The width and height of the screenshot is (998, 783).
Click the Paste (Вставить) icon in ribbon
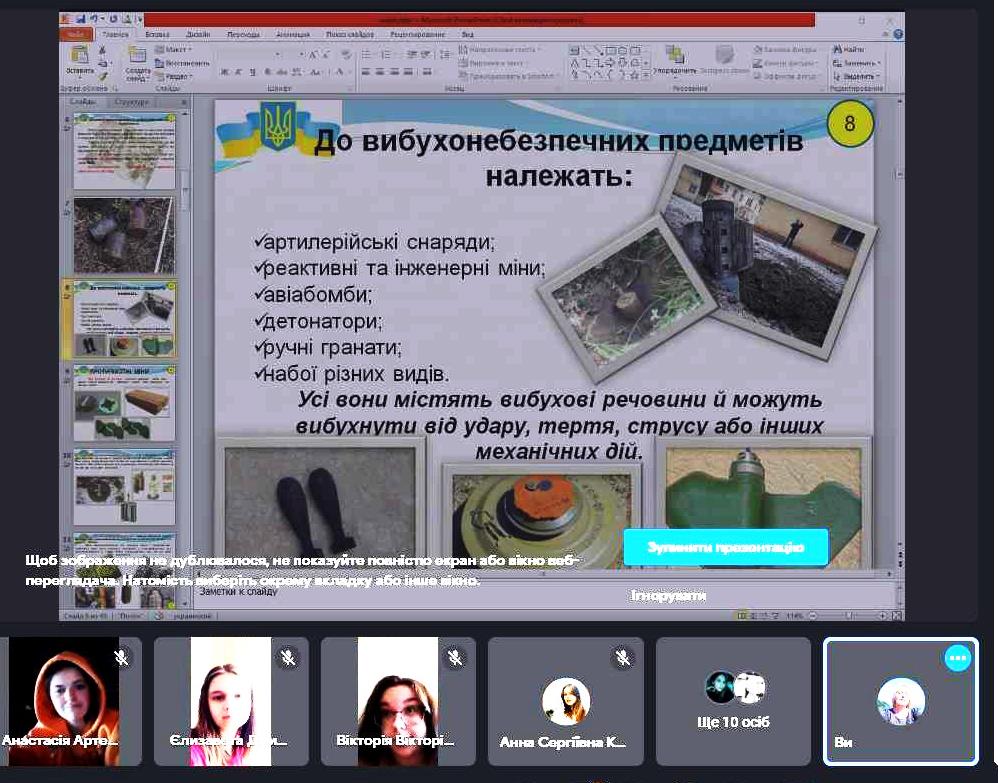click(x=79, y=58)
